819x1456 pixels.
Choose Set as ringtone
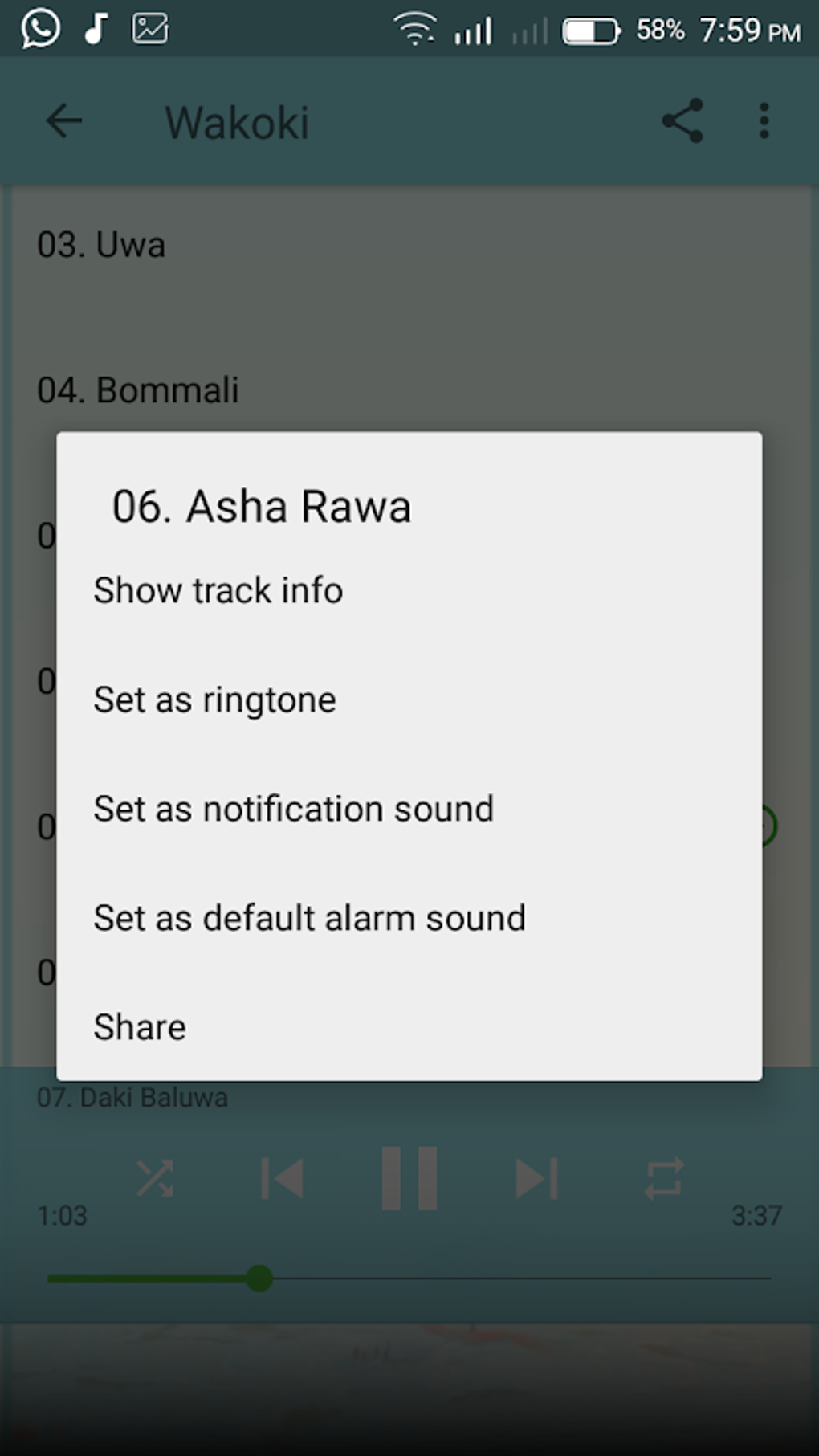[x=215, y=699]
